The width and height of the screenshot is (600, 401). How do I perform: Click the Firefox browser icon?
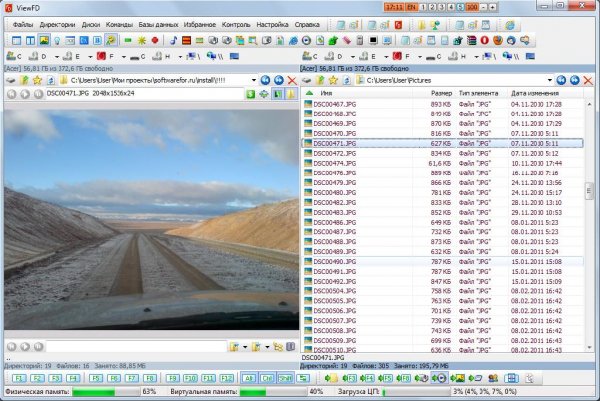click(497, 40)
